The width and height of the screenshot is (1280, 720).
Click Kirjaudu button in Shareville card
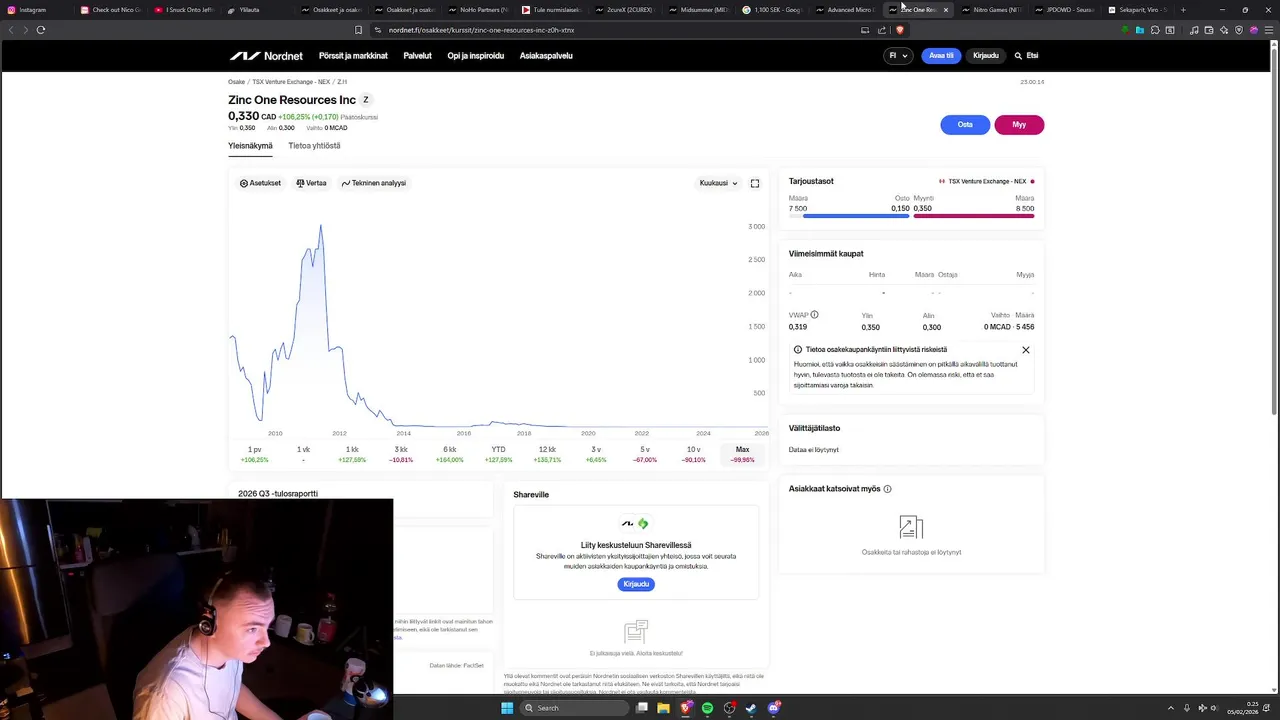[636, 584]
